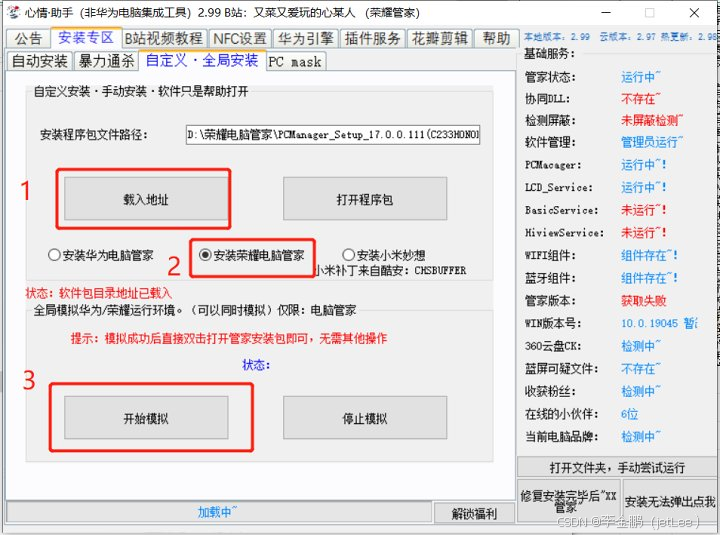The width and height of the screenshot is (720, 535).
Task: Click 检测屏蔽 value 未屏蔽检测
Action: (x=652, y=120)
